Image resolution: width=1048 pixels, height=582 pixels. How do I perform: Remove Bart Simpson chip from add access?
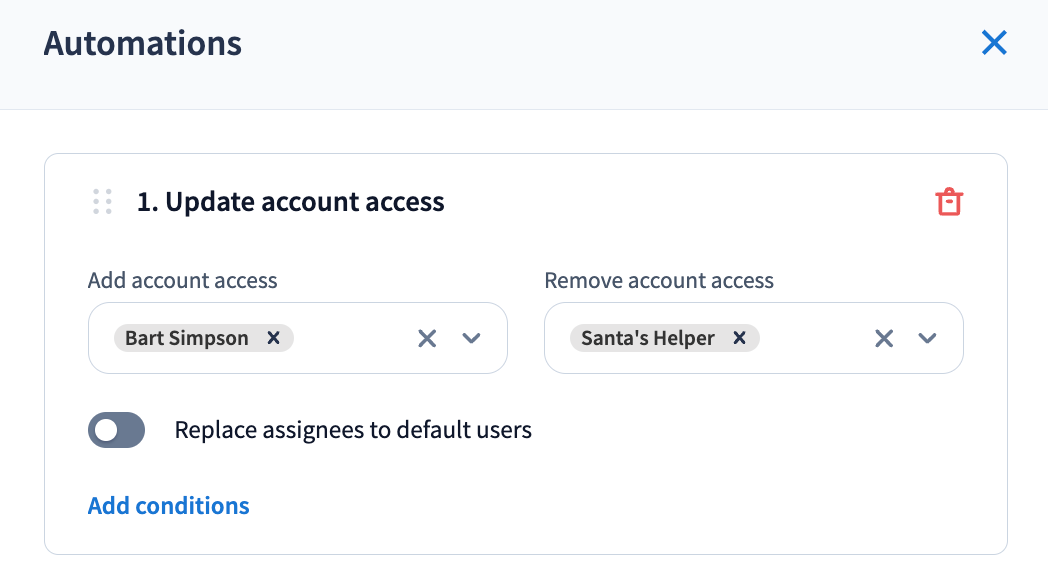click(x=273, y=338)
